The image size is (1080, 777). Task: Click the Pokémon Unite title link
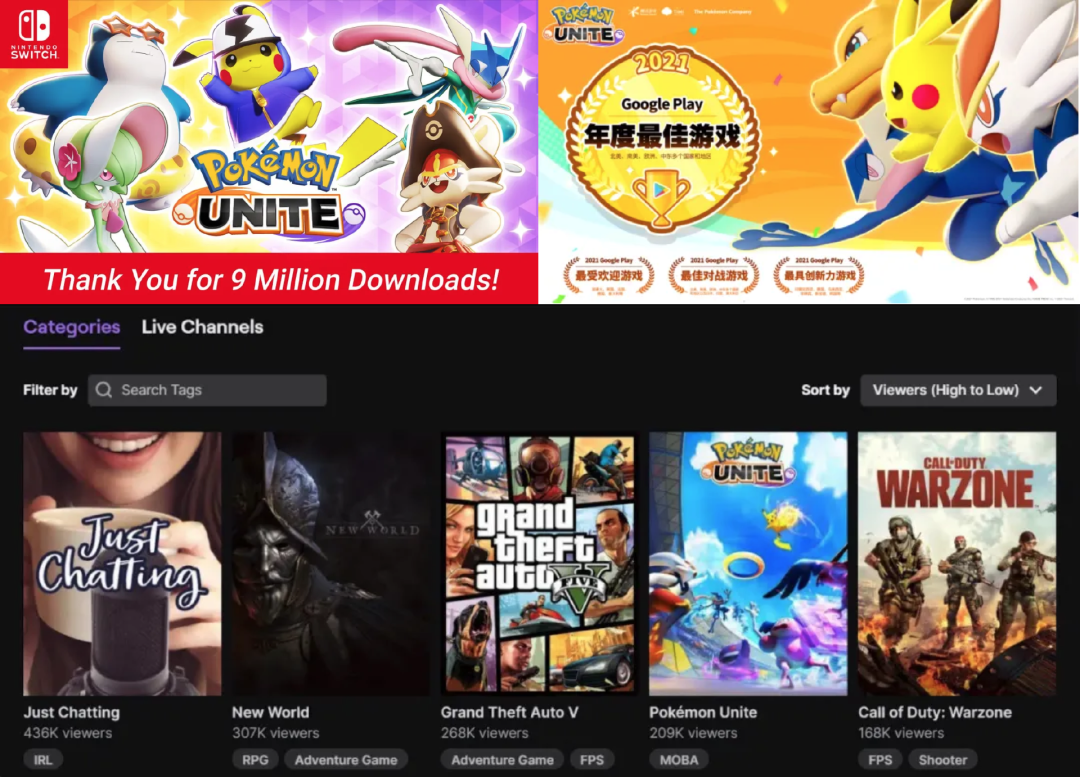(703, 712)
